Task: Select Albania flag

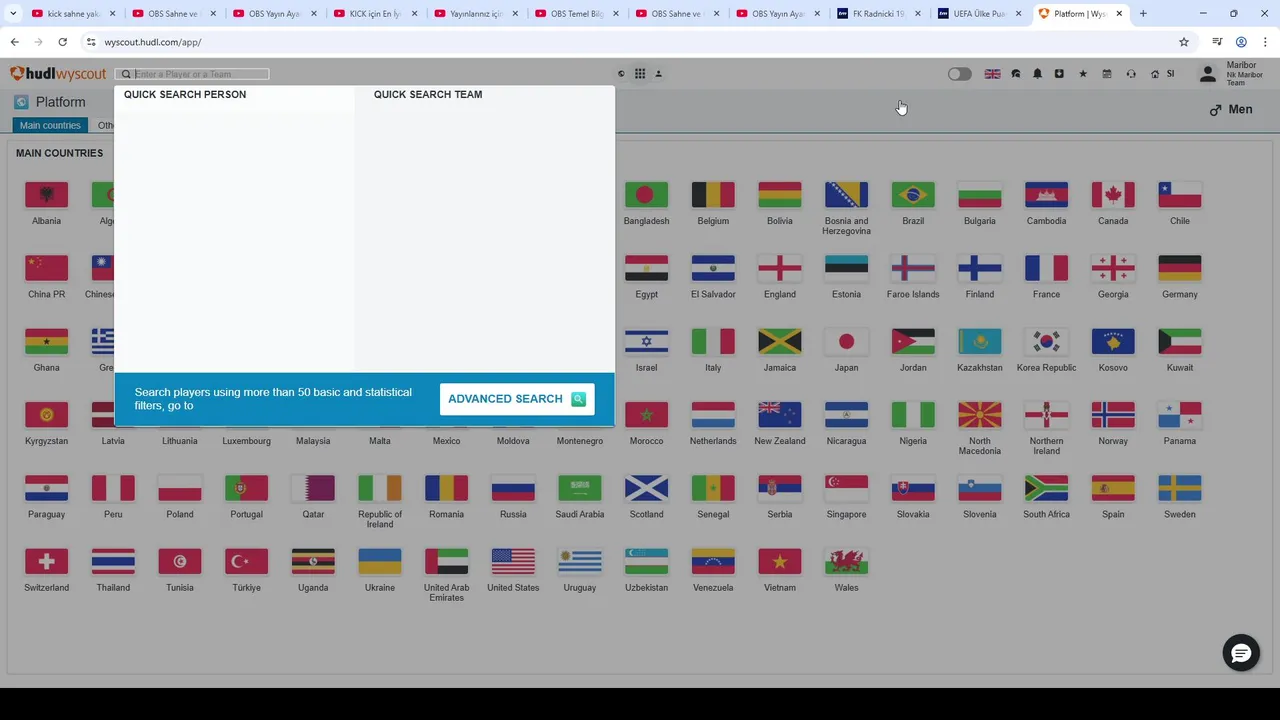Action: (x=47, y=195)
